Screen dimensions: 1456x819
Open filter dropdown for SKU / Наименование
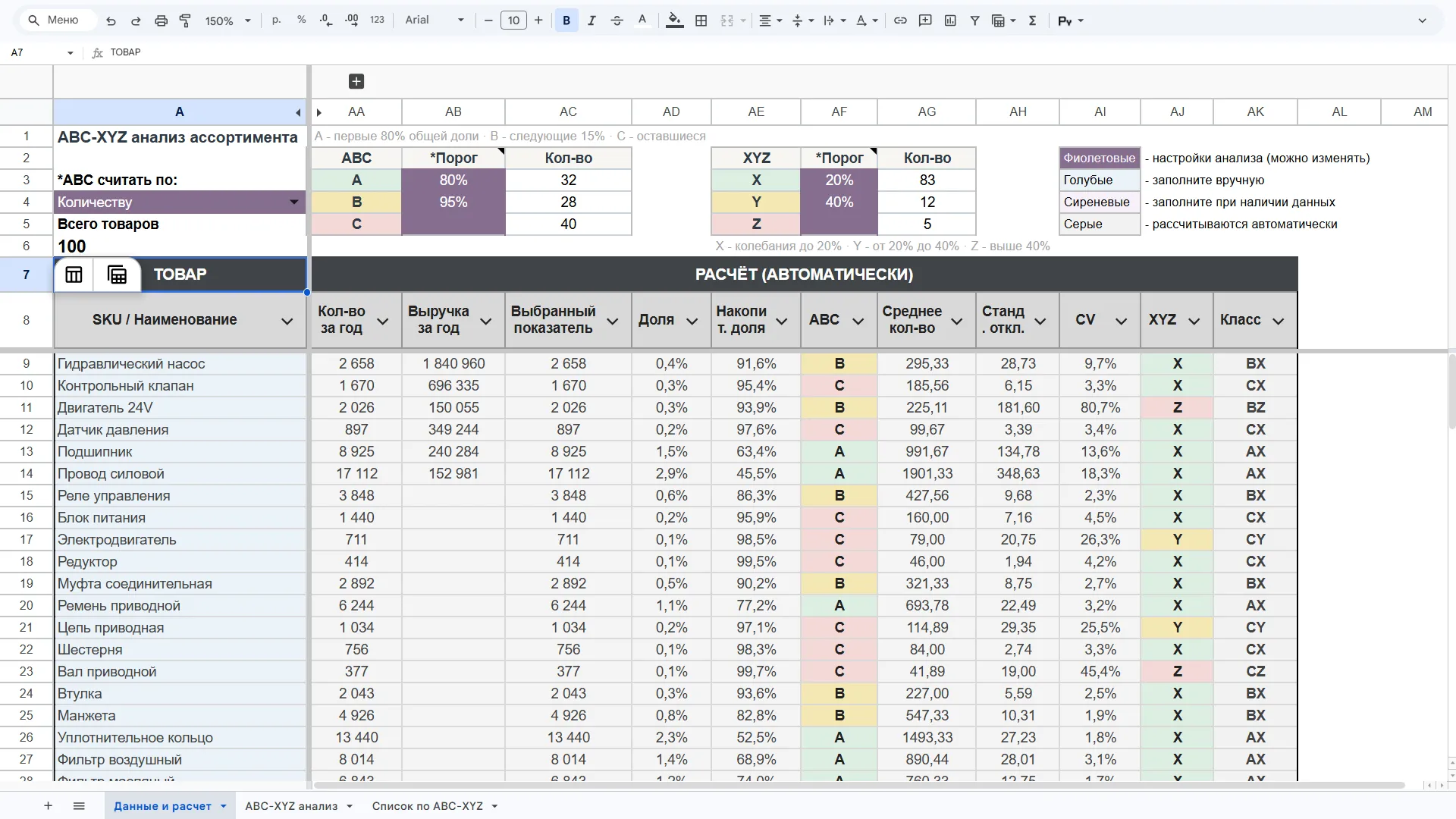coord(287,322)
